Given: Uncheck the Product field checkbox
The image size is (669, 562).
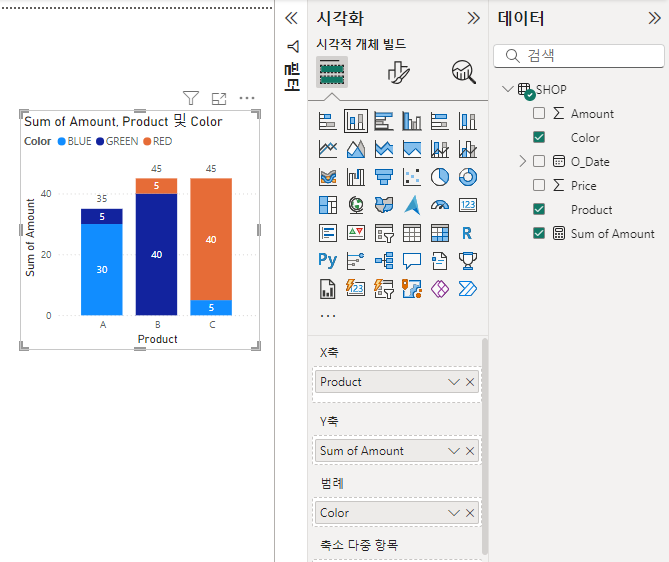Looking at the screenshot, I should point(539,209).
